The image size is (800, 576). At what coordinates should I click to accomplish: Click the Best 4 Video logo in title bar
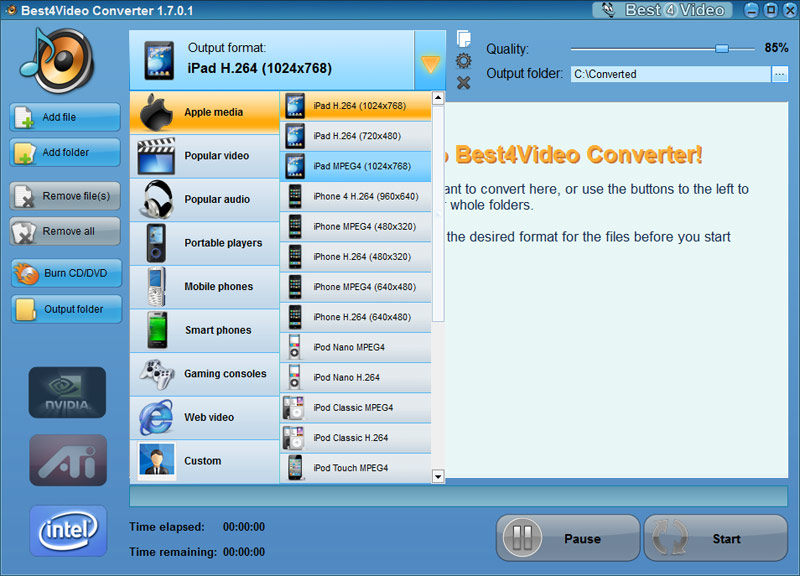click(x=662, y=10)
